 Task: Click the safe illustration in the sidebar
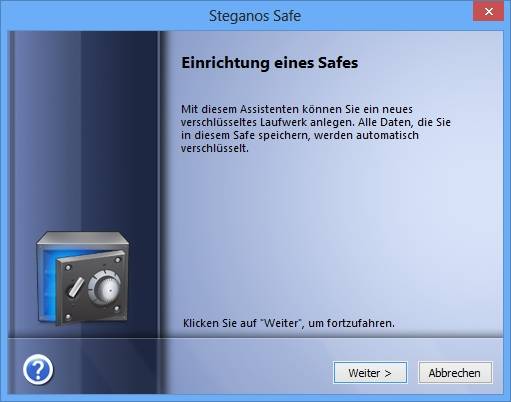point(82,278)
